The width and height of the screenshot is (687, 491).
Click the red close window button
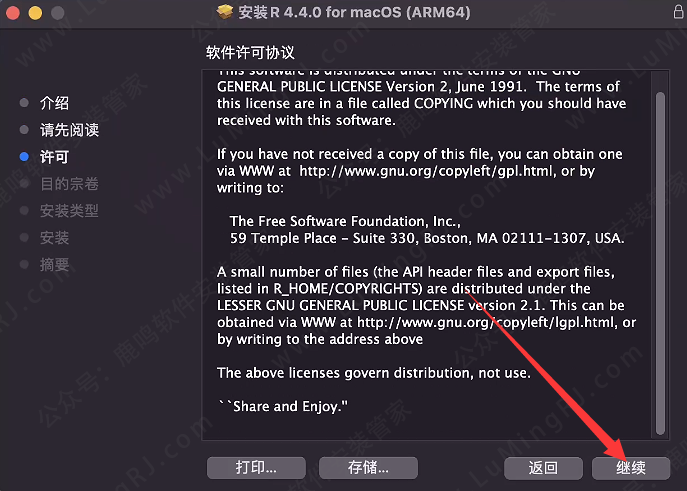click(13, 13)
